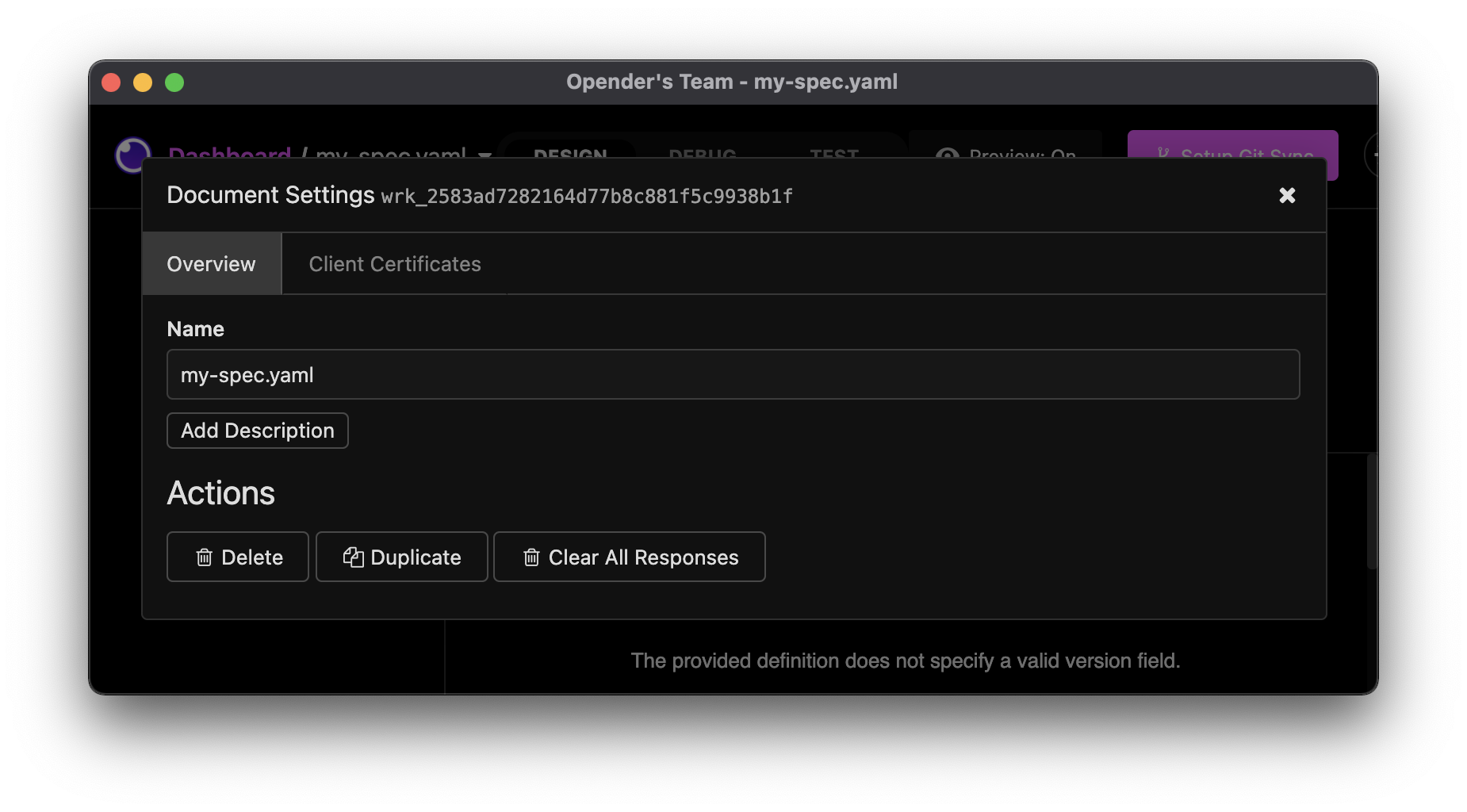Click the Name field containing my-spec.yaml

tap(733, 374)
